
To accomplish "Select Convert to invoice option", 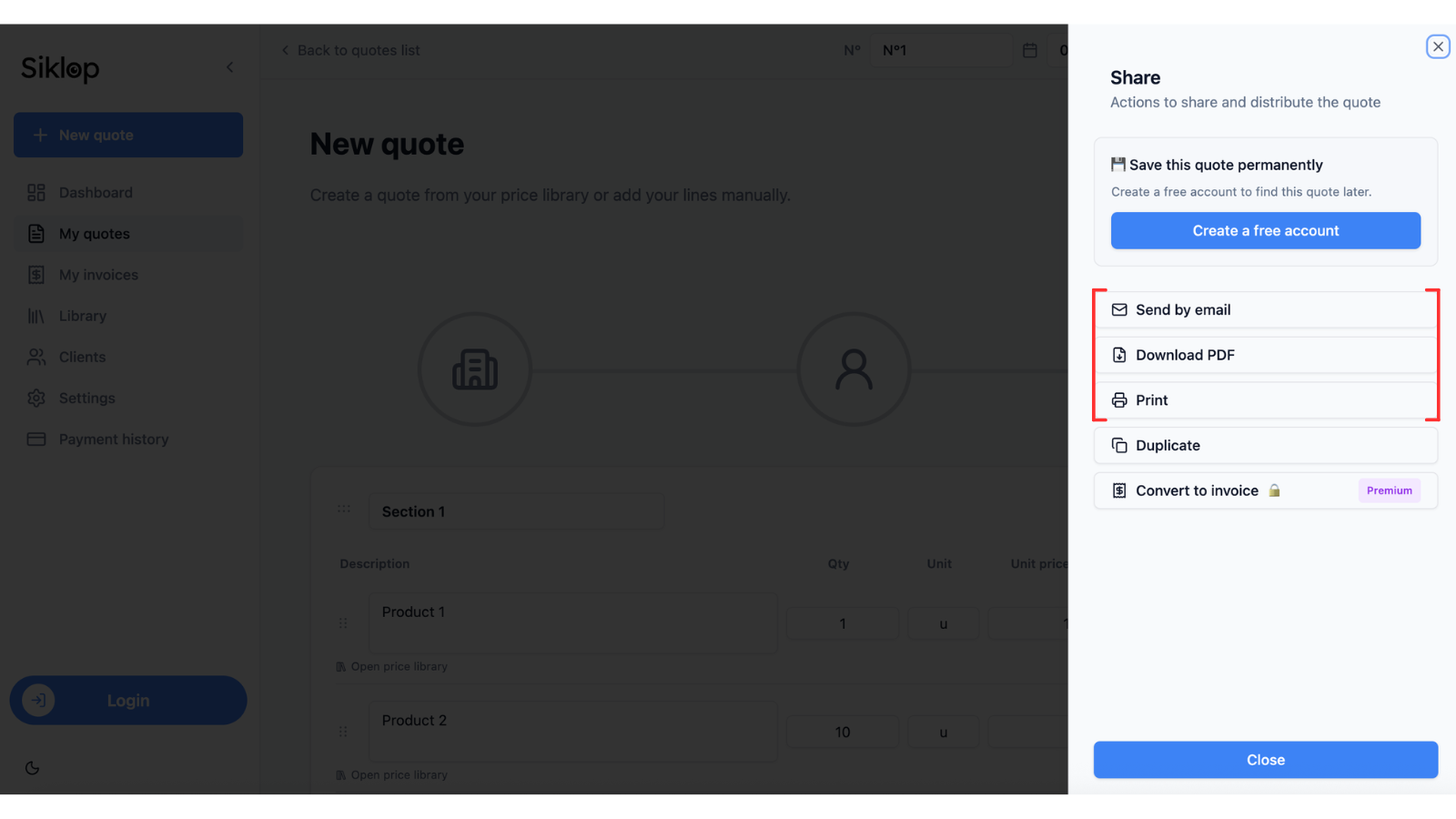I will [x=1265, y=490].
